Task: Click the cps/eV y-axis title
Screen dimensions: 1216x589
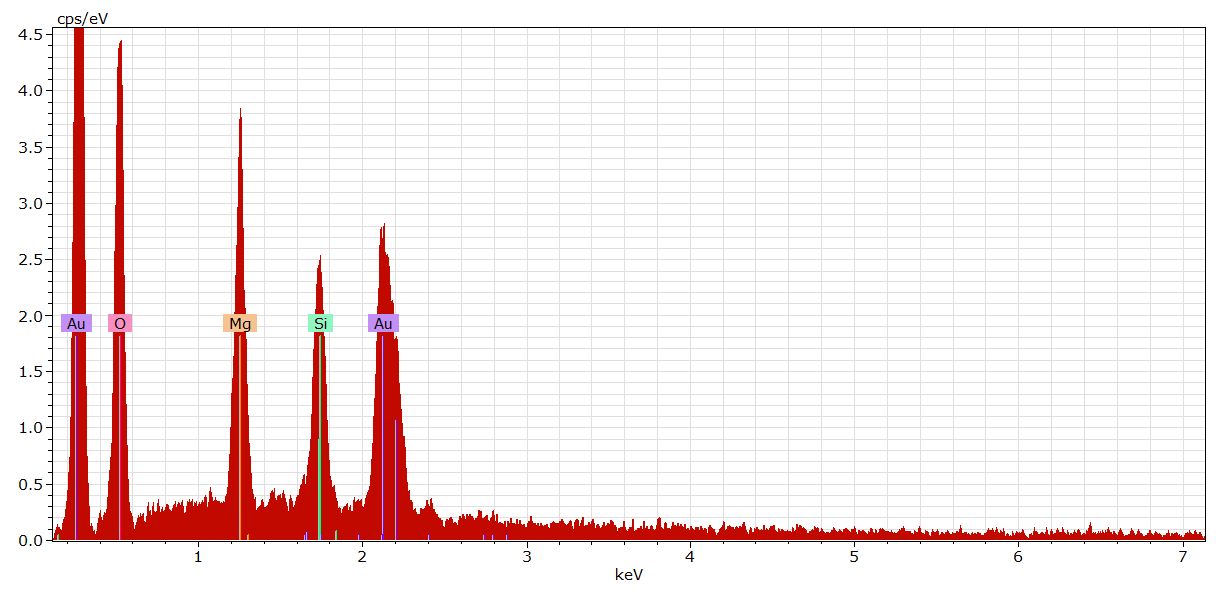Action: click(82, 18)
